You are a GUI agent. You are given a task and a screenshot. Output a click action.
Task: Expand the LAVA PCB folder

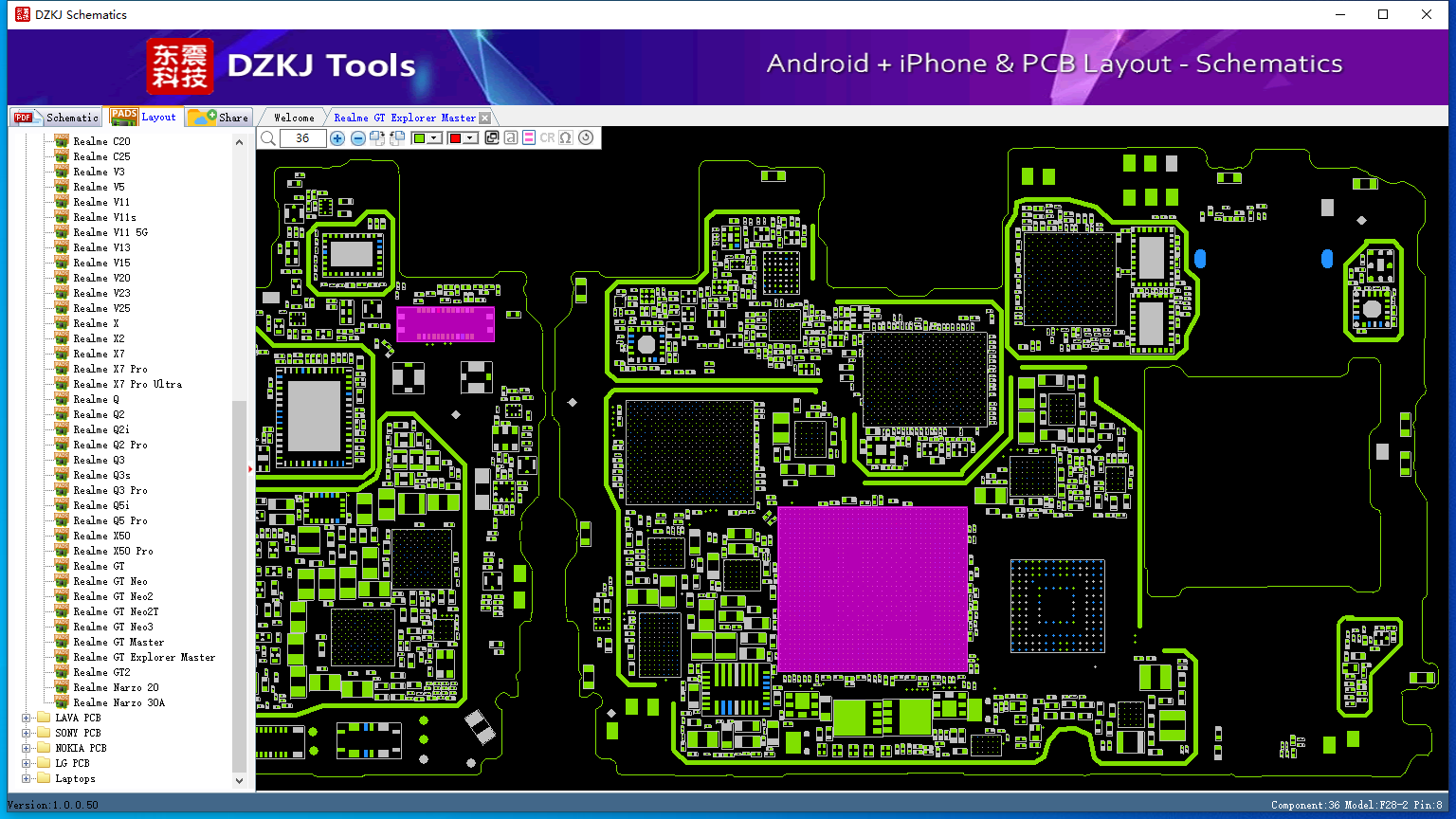(x=27, y=719)
